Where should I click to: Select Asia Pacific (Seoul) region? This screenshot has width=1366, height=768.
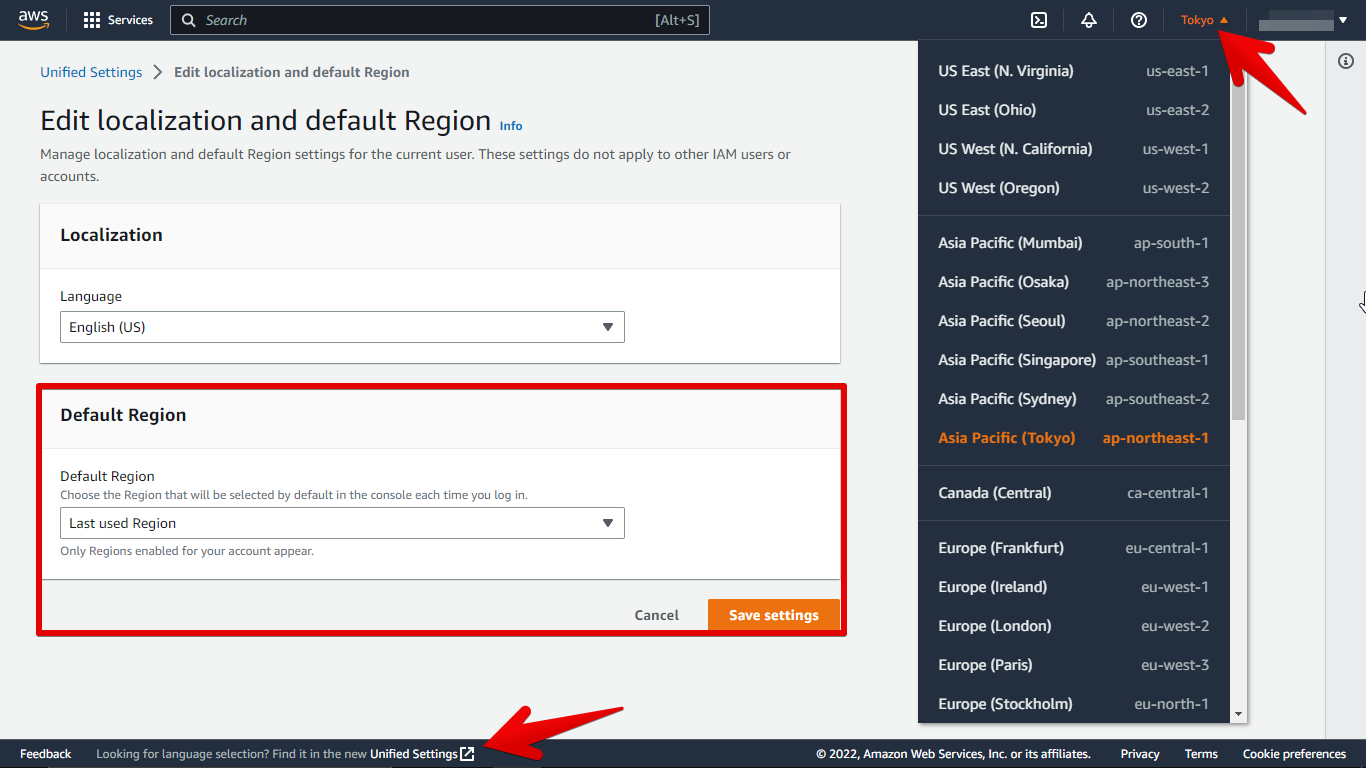[1074, 321]
